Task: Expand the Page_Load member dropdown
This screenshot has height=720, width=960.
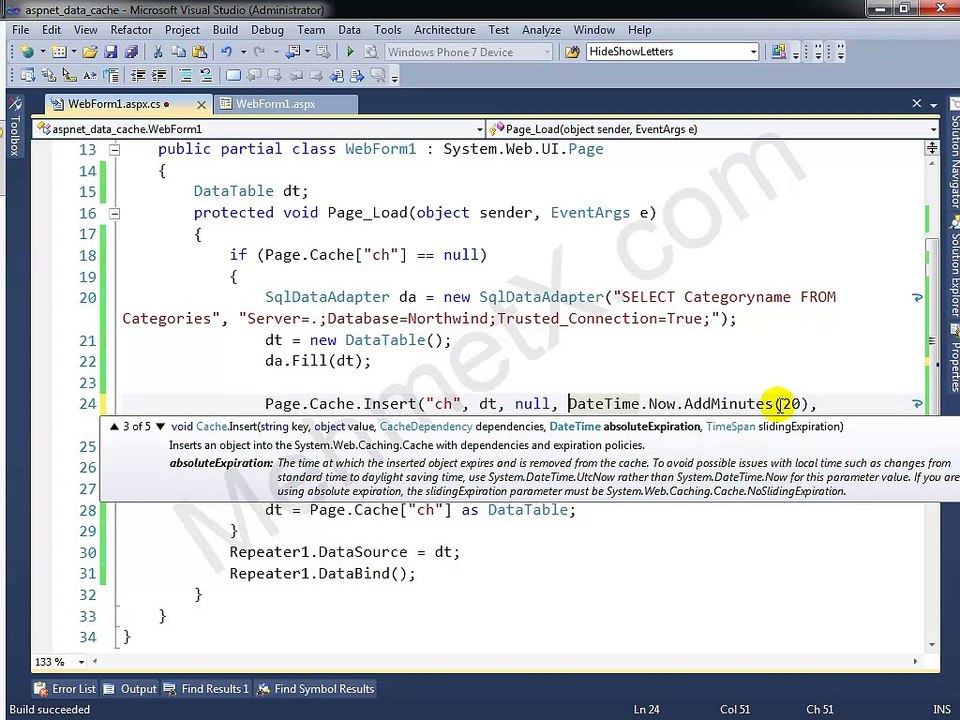Action: (933, 129)
